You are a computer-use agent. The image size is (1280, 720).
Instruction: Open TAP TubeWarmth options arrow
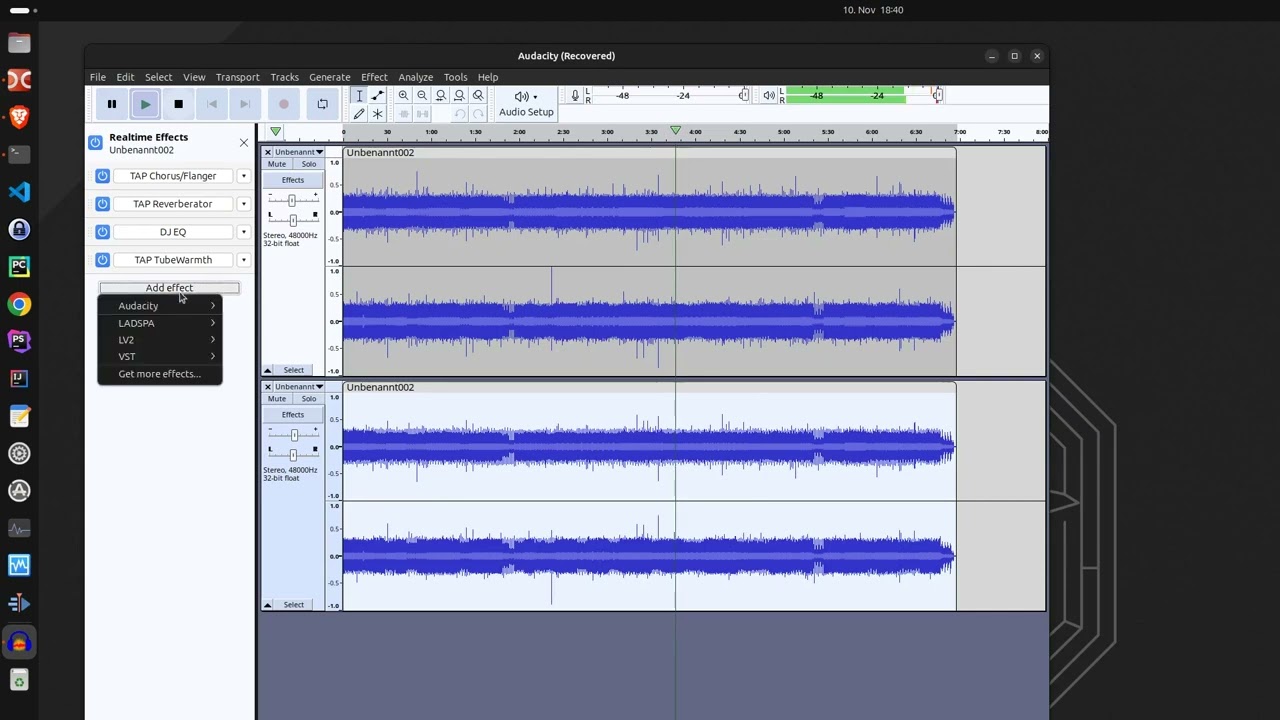click(243, 260)
